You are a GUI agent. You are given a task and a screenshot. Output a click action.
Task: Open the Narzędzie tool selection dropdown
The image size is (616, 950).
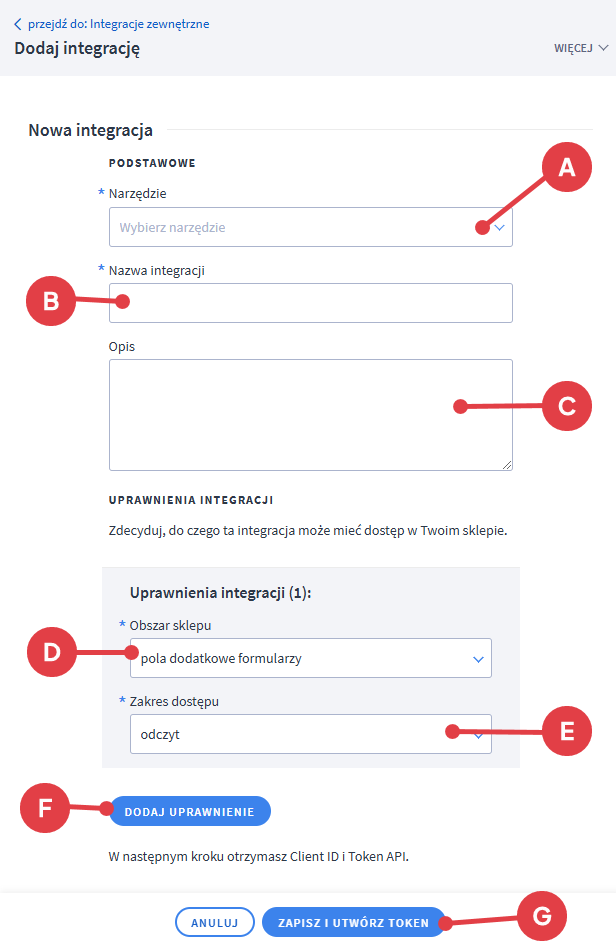point(310,227)
